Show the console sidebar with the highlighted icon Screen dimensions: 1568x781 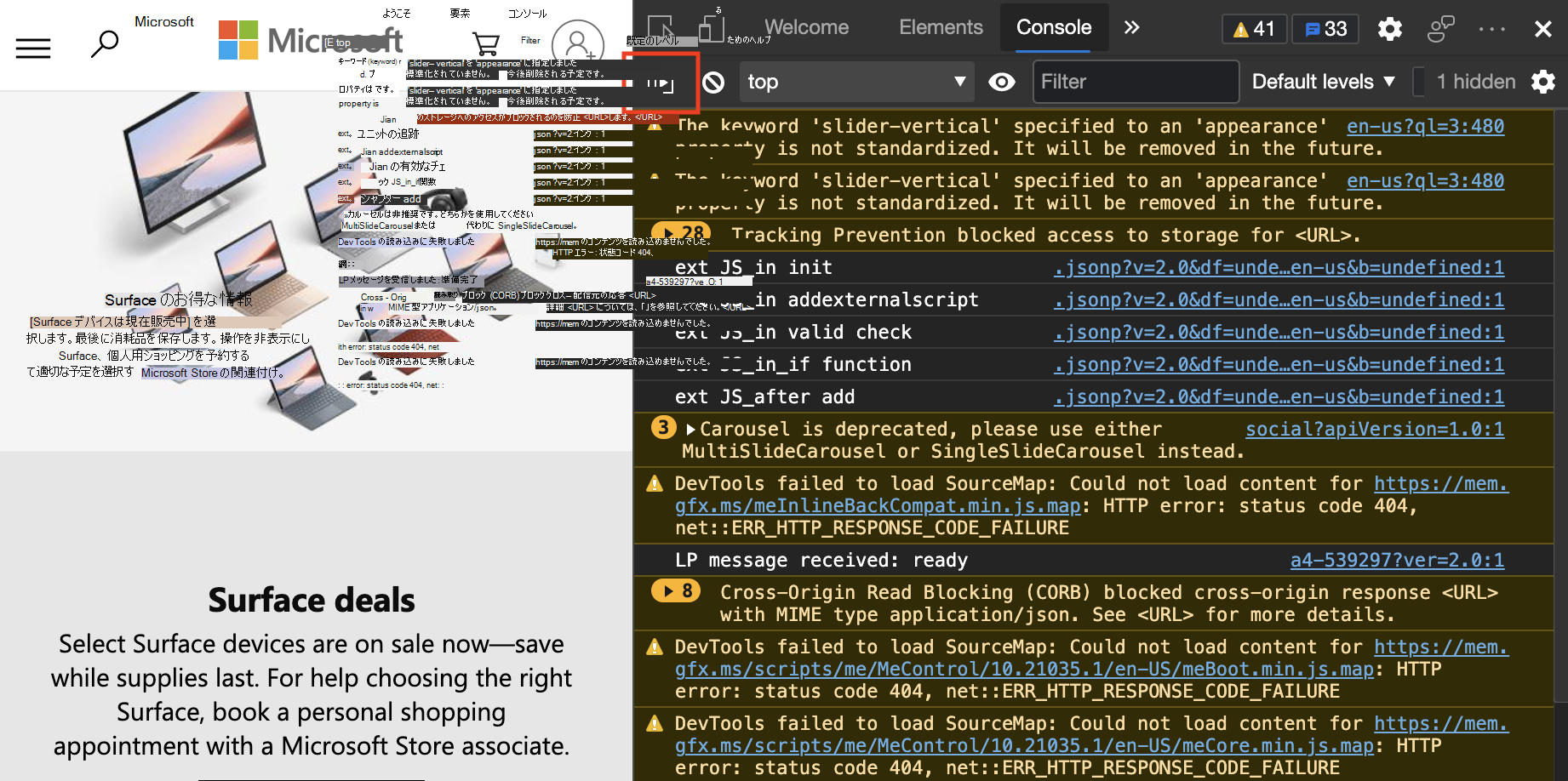click(x=661, y=83)
